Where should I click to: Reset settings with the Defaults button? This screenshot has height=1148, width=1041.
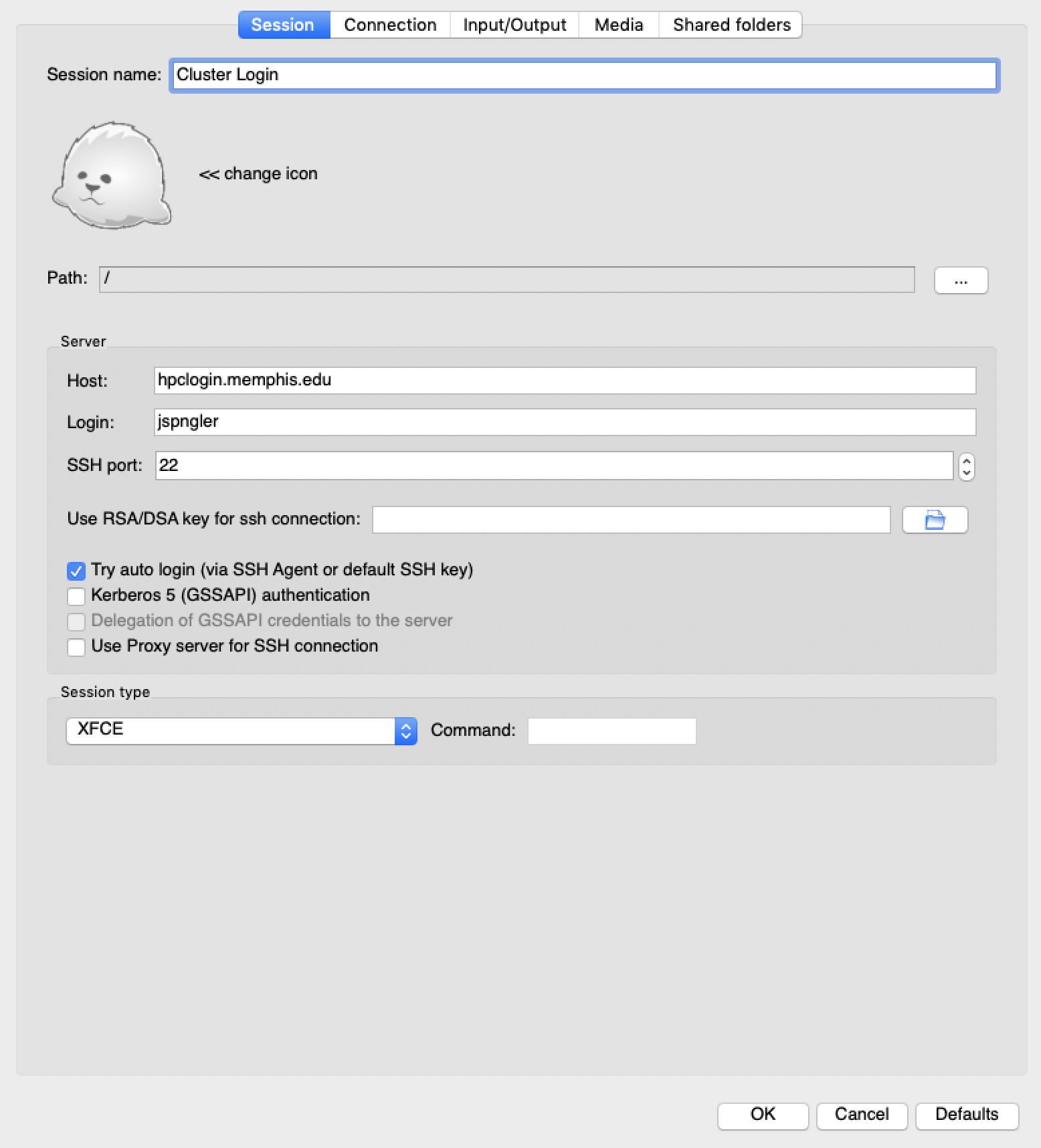[x=966, y=1114]
